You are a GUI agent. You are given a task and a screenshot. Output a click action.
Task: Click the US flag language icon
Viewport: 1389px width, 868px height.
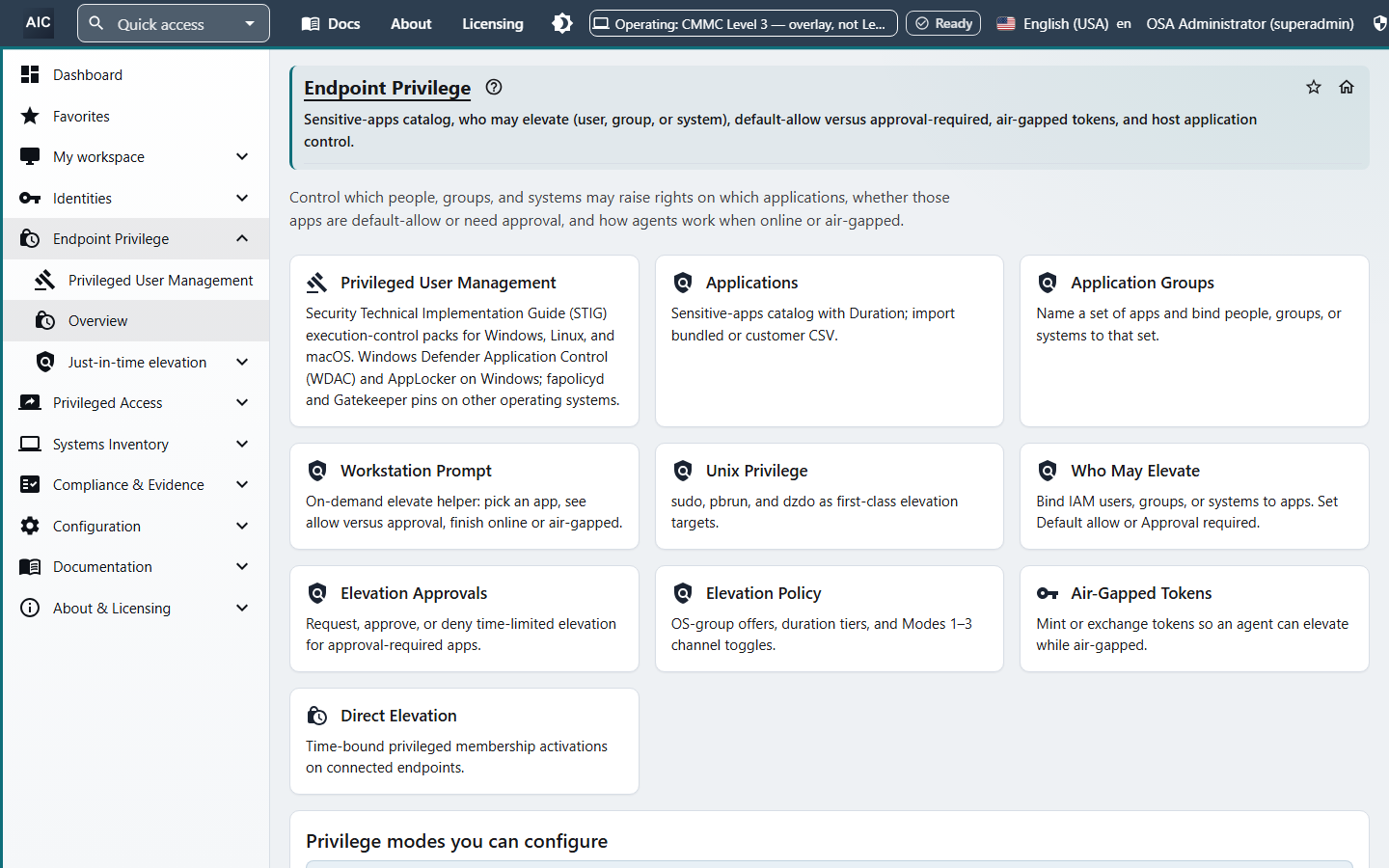coord(1006,23)
